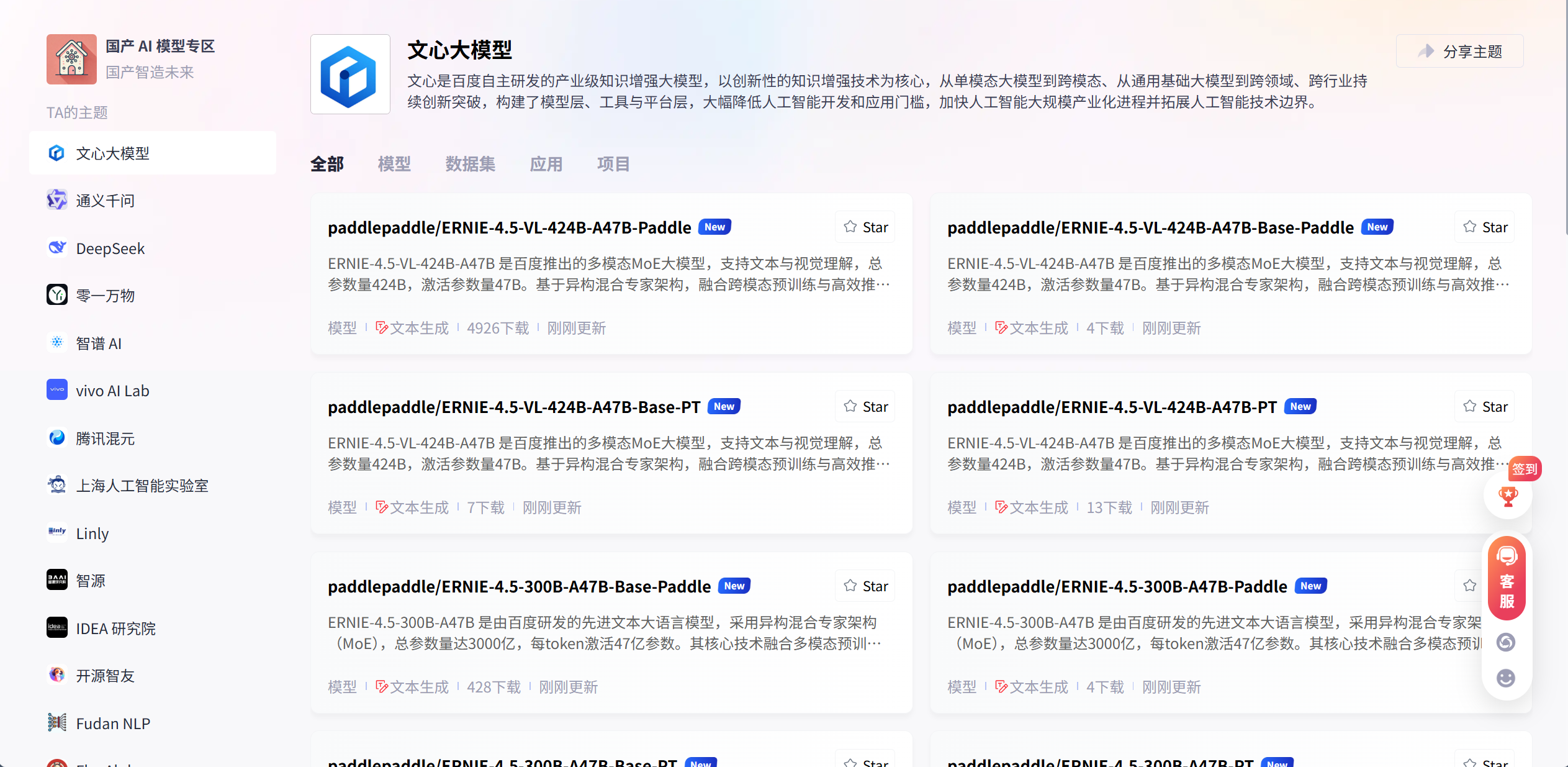Image resolution: width=1568 pixels, height=767 pixels.
Task: Click New badge on ERNIE-4.5-VL-424B-A47B-Base-PT
Action: pyautogui.click(x=724, y=406)
